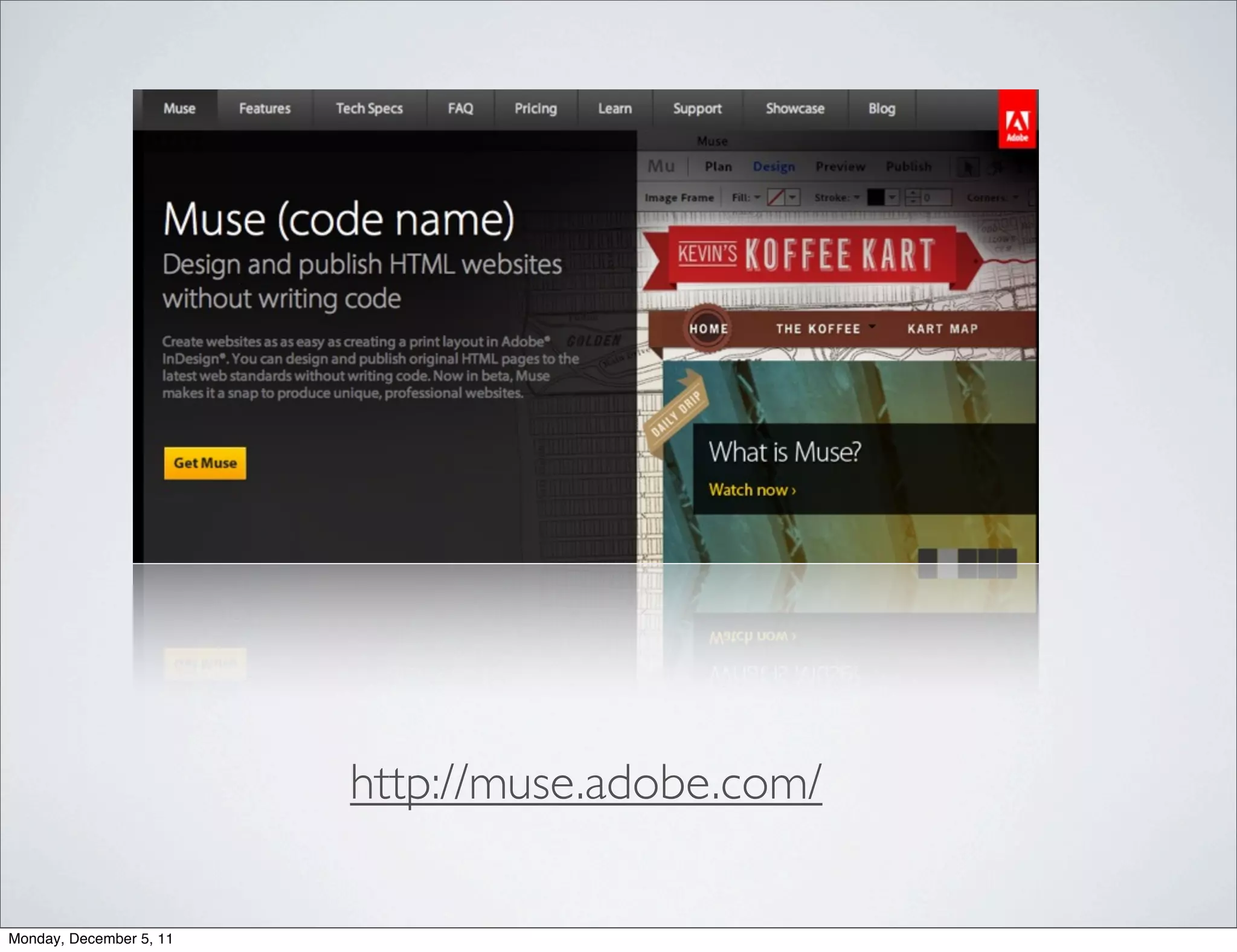
Task: Click the Monday, December 5, 11 date
Action: click(x=91, y=939)
